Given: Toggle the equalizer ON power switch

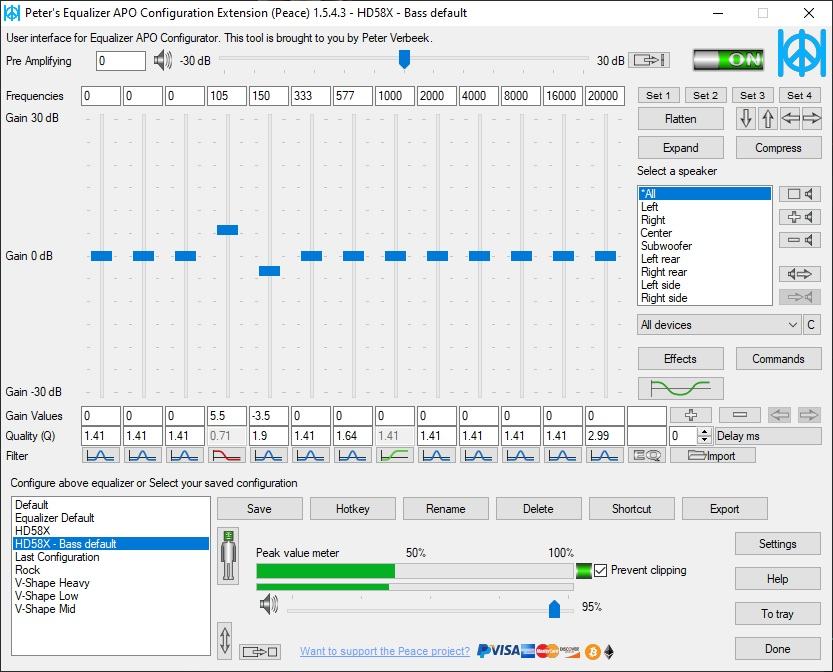Looking at the screenshot, I should coord(728,59).
